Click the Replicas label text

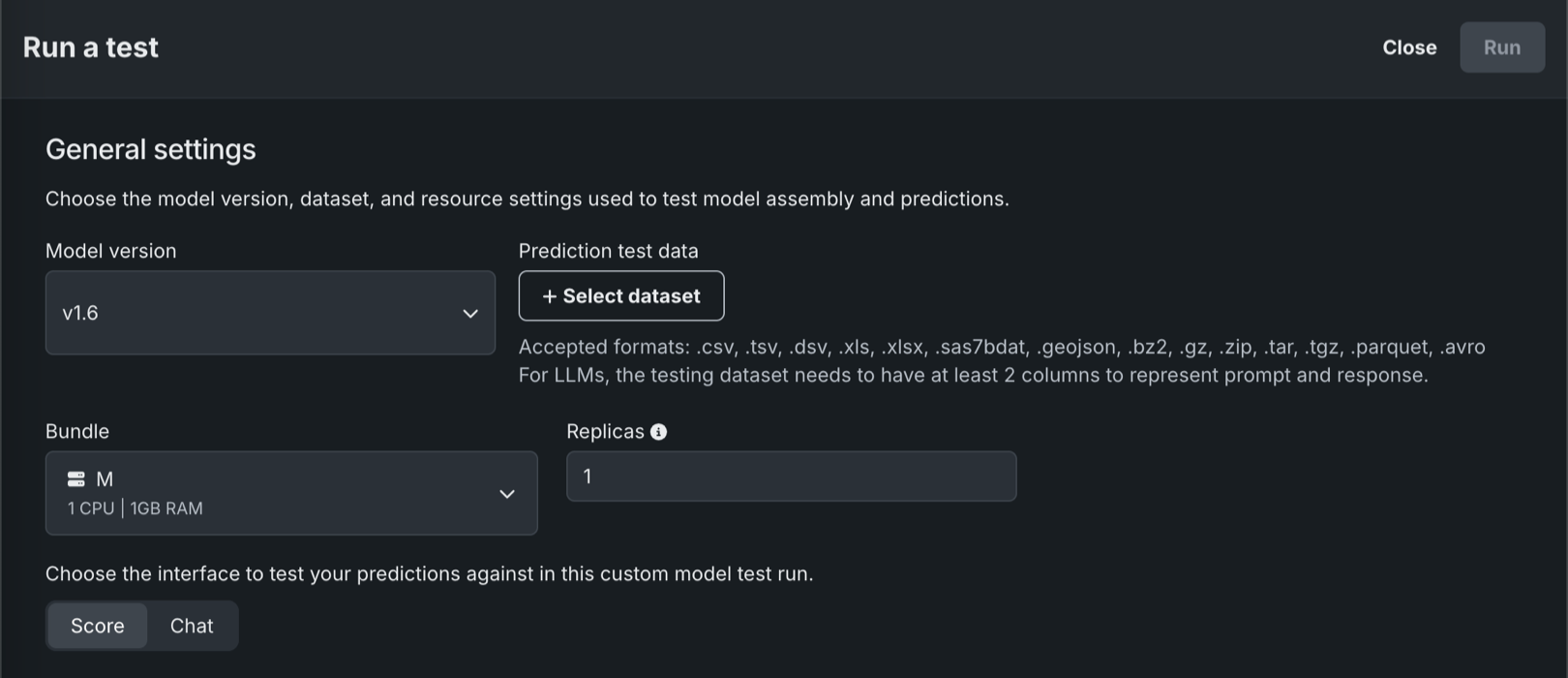[x=605, y=432]
